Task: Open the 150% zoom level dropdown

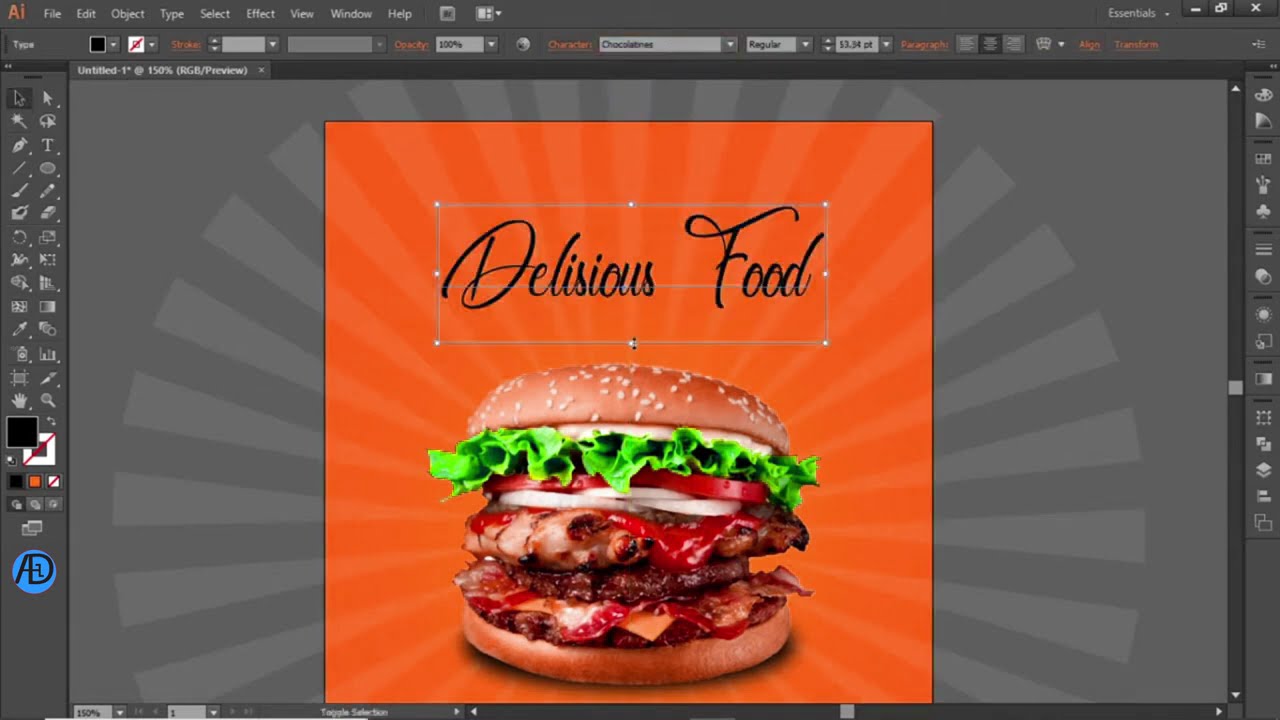Action: (119, 712)
